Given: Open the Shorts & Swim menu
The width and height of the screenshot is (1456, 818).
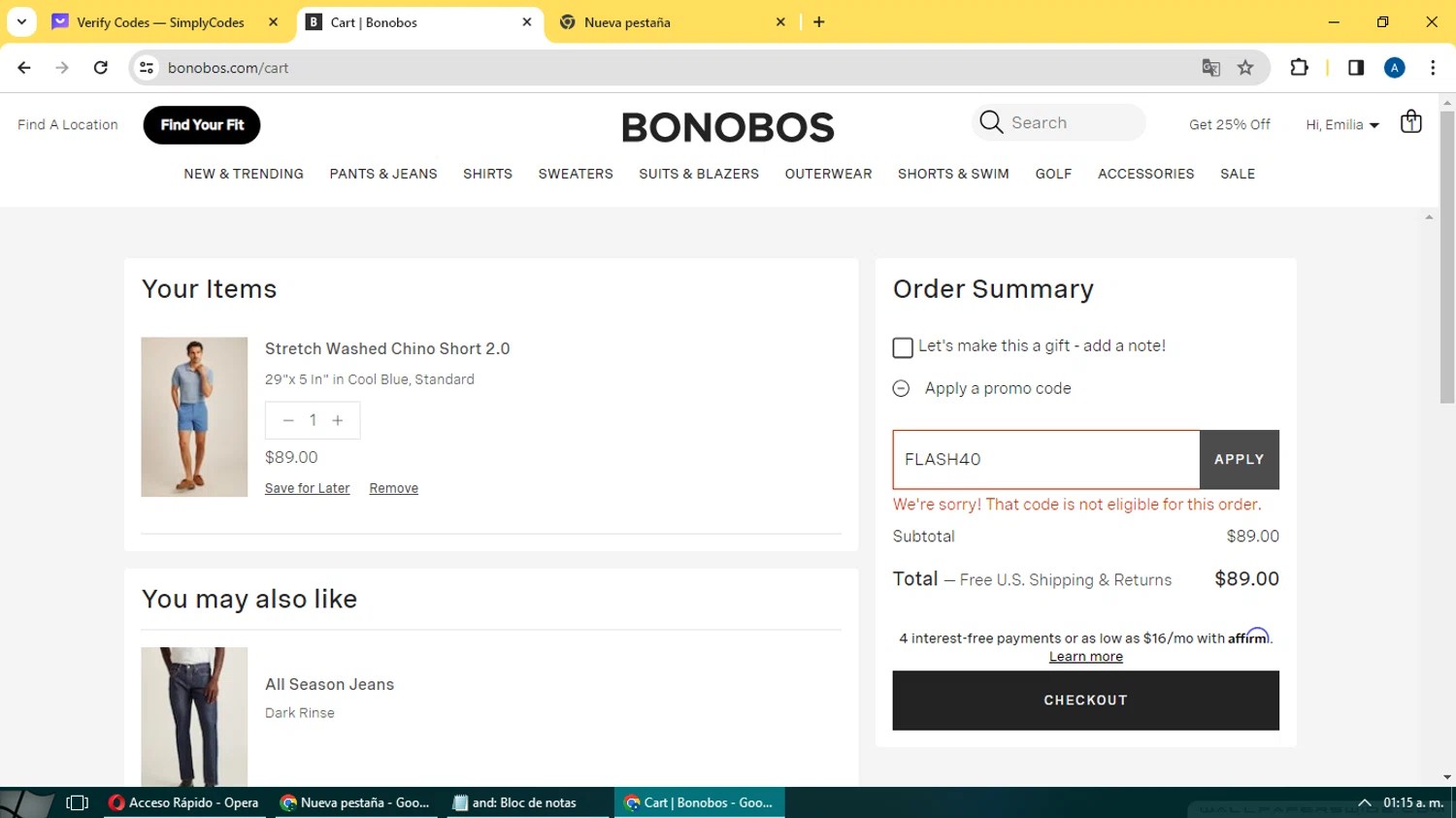Looking at the screenshot, I should coord(953,174).
